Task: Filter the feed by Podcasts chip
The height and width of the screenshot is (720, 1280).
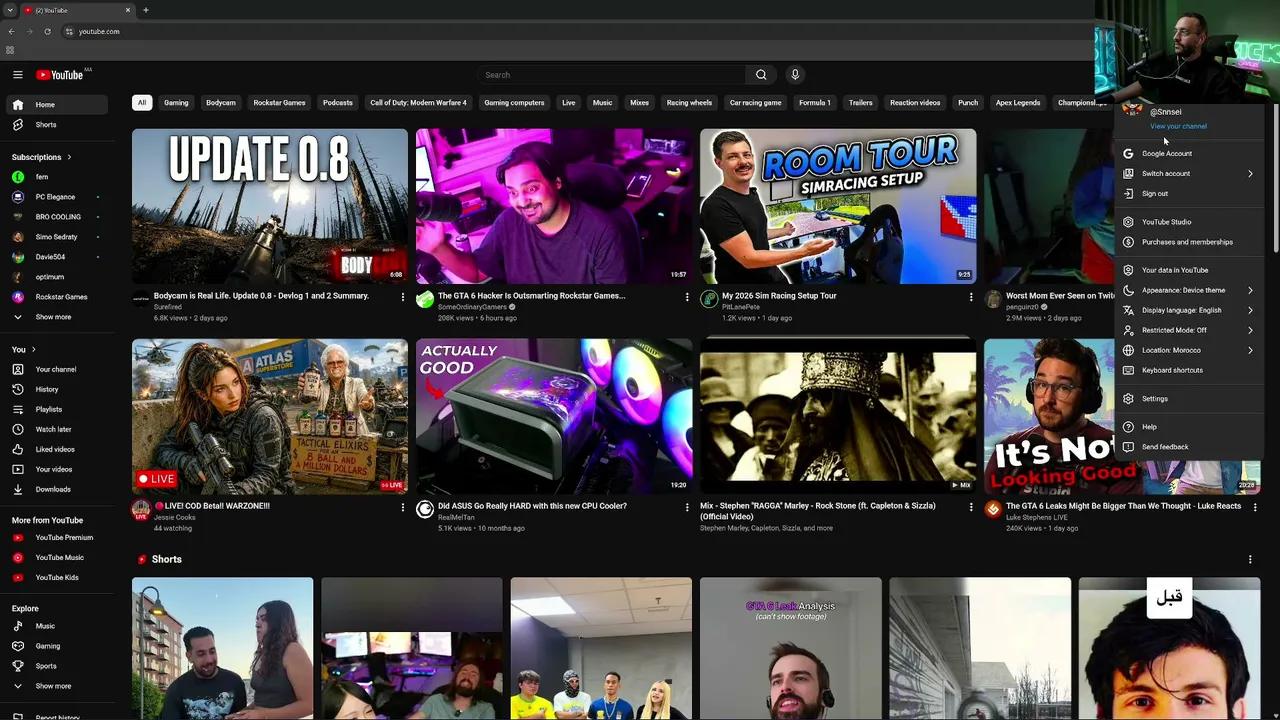Action: click(338, 103)
